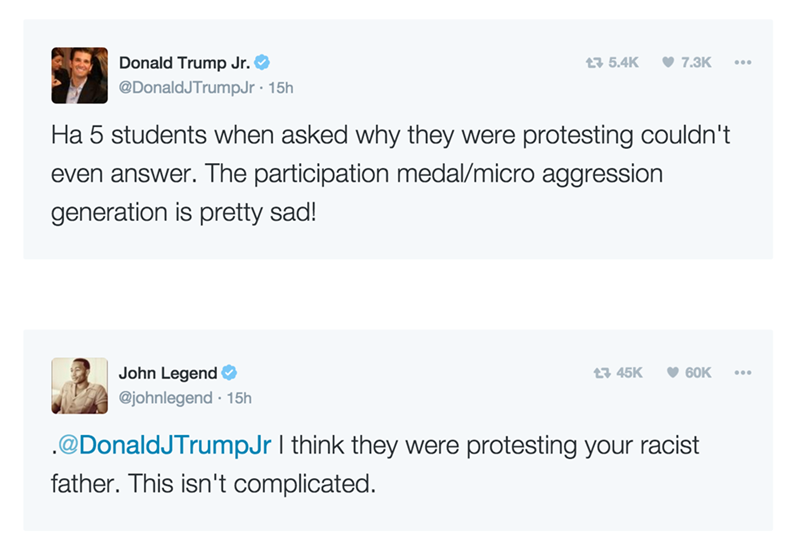
Task: Open more options on Donald Trump Jr.'s tweet
Action: pos(741,62)
